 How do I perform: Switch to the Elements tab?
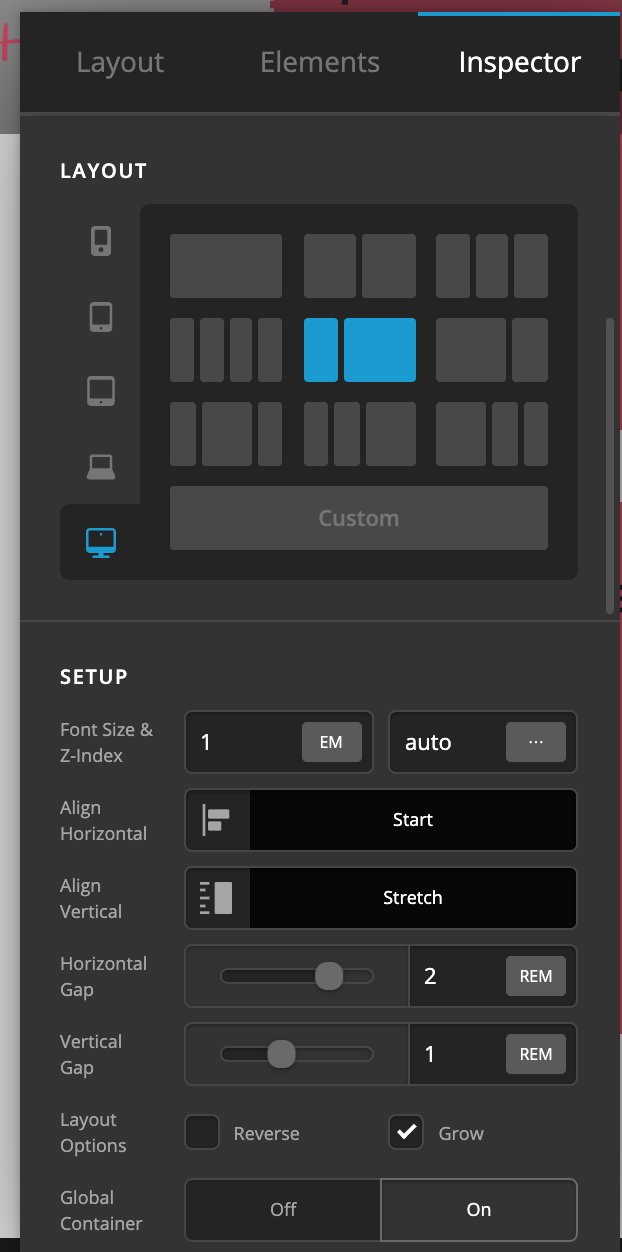[320, 63]
